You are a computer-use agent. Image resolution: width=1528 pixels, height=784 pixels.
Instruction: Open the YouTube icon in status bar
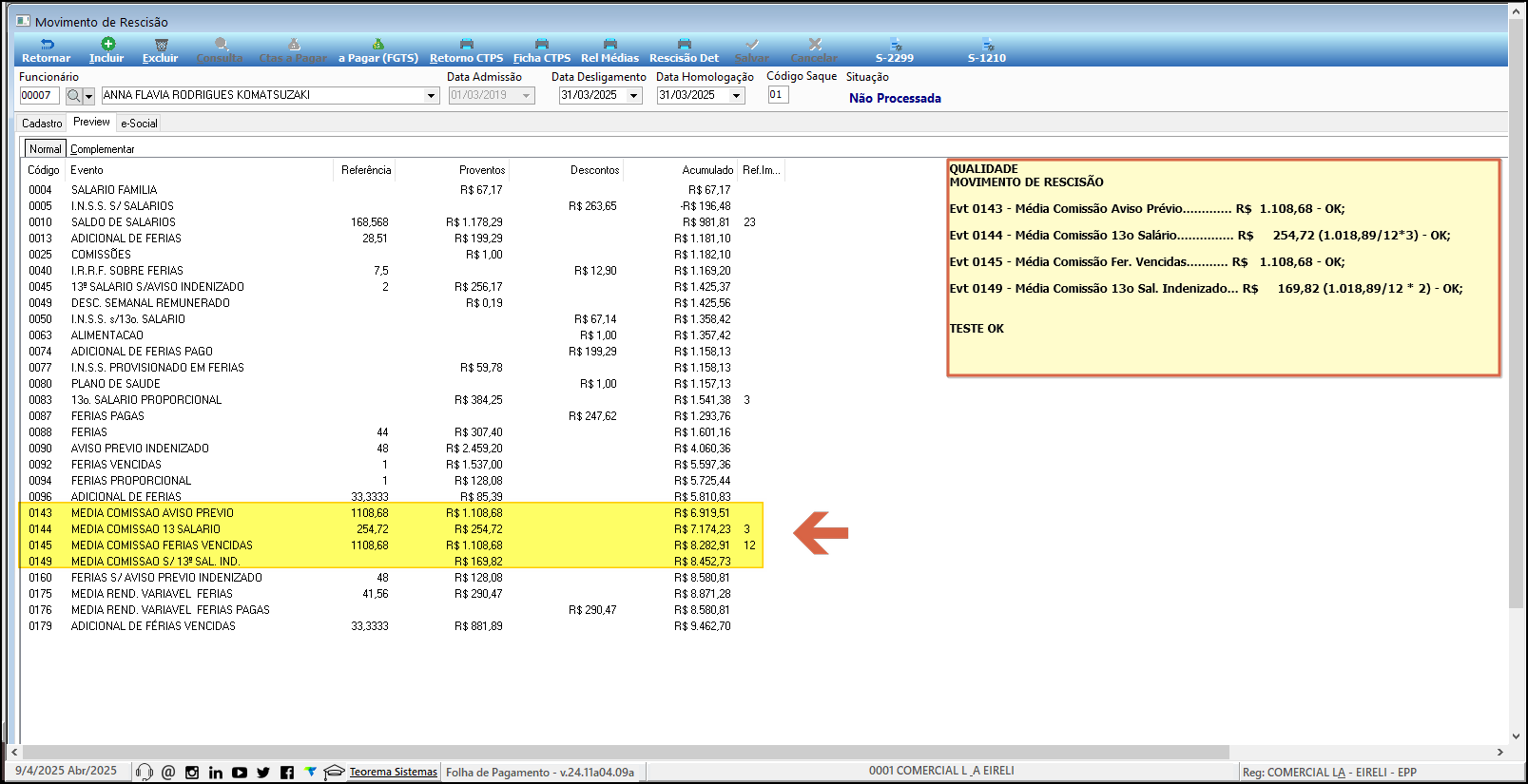coord(240,773)
